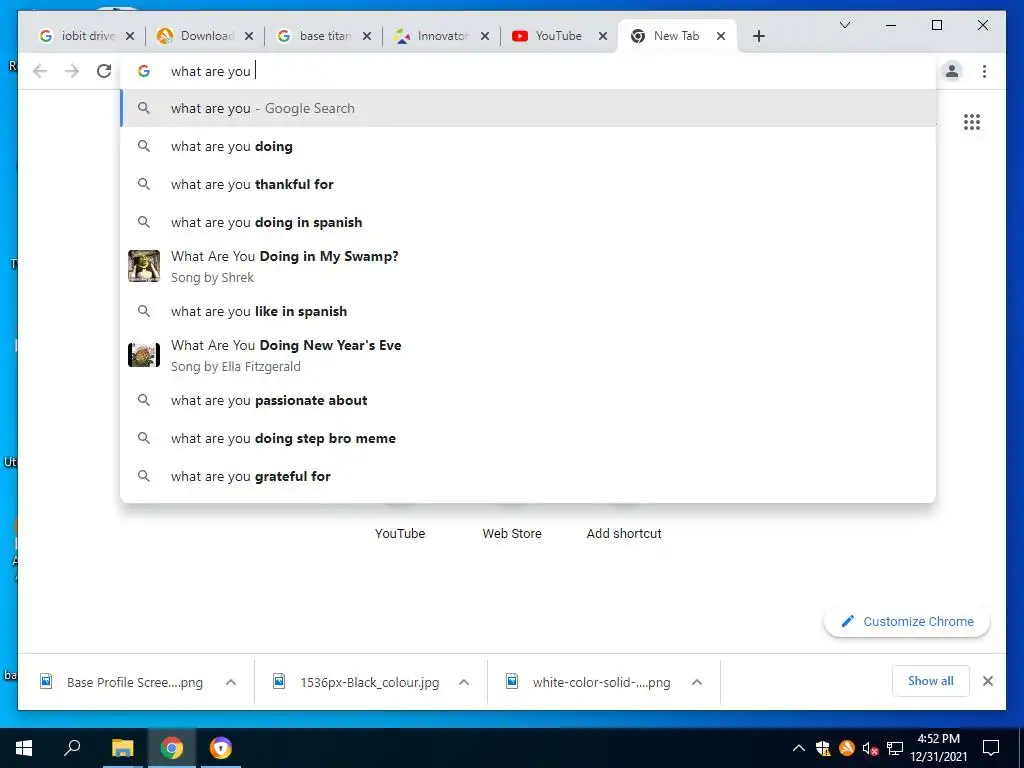Screen dimensions: 1024x768
Task: Close the YouTube tab
Action: [603, 36]
